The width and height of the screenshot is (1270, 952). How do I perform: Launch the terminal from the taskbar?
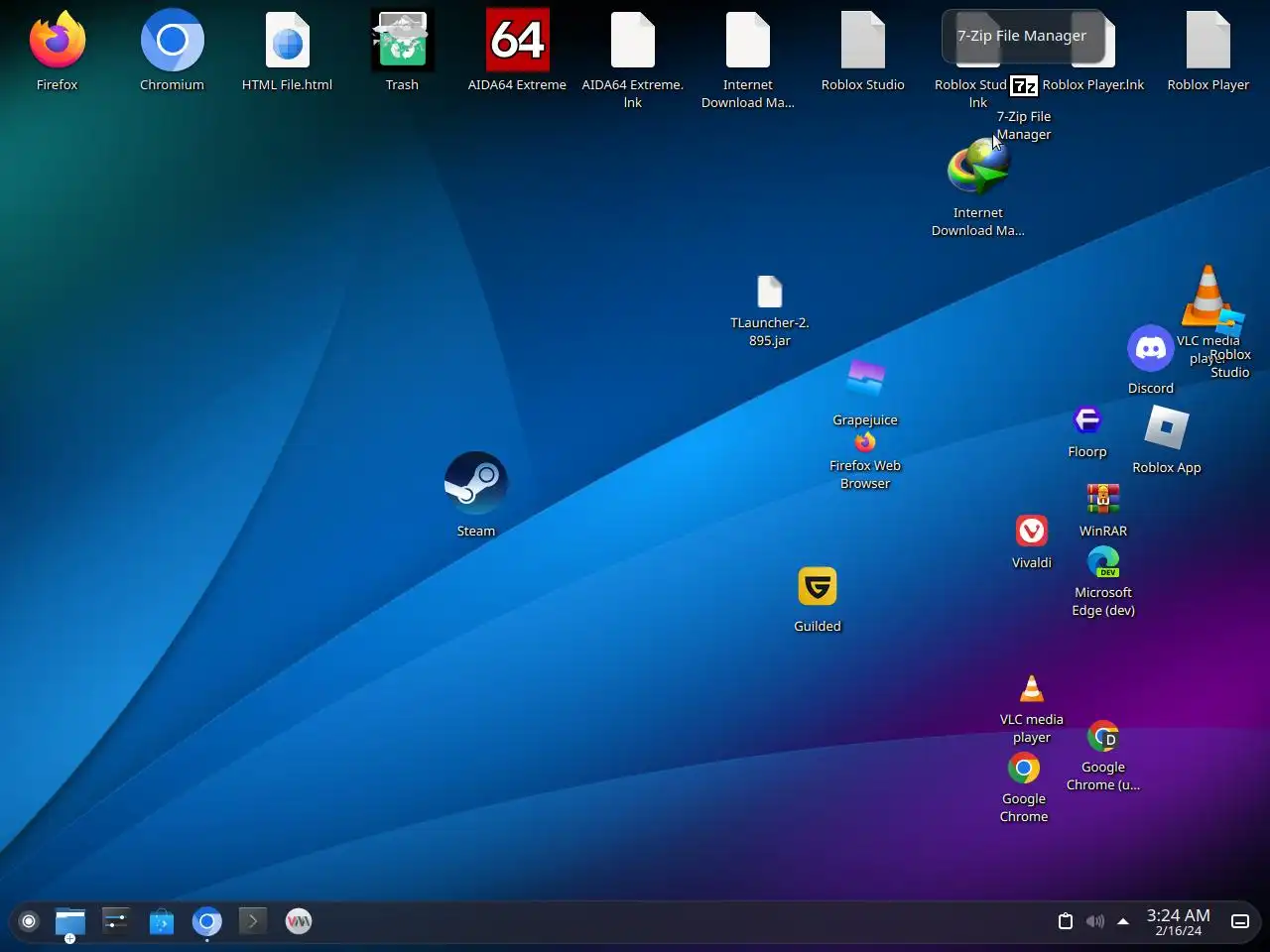point(252,922)
